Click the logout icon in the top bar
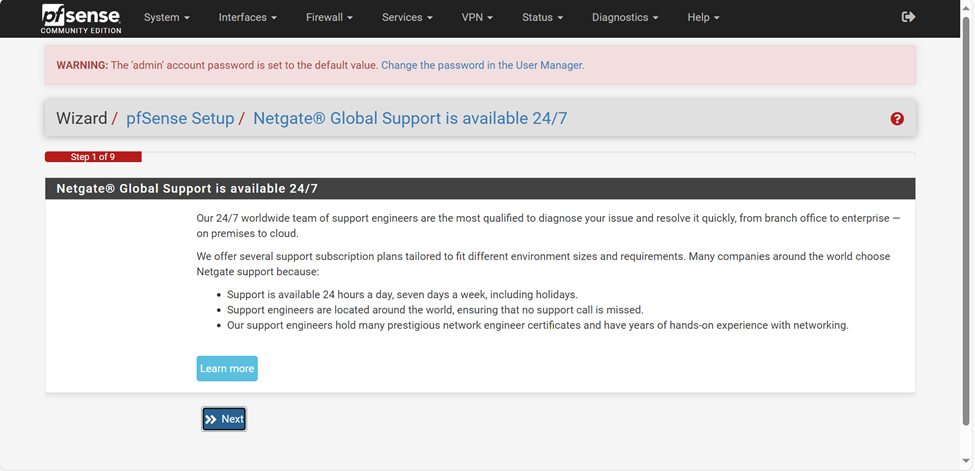The height and width of the screenshot is (471, 975). 908,17
